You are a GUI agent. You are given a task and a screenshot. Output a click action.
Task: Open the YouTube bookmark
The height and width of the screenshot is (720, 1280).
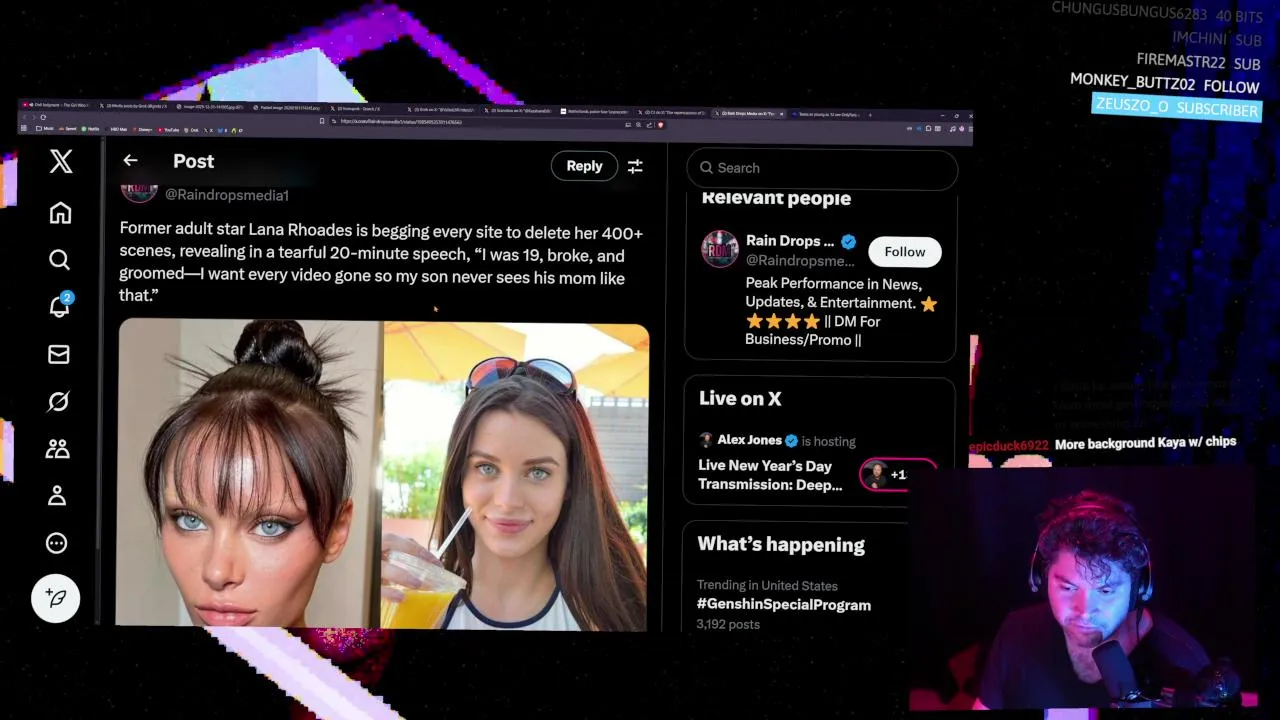tap(168, 130)
